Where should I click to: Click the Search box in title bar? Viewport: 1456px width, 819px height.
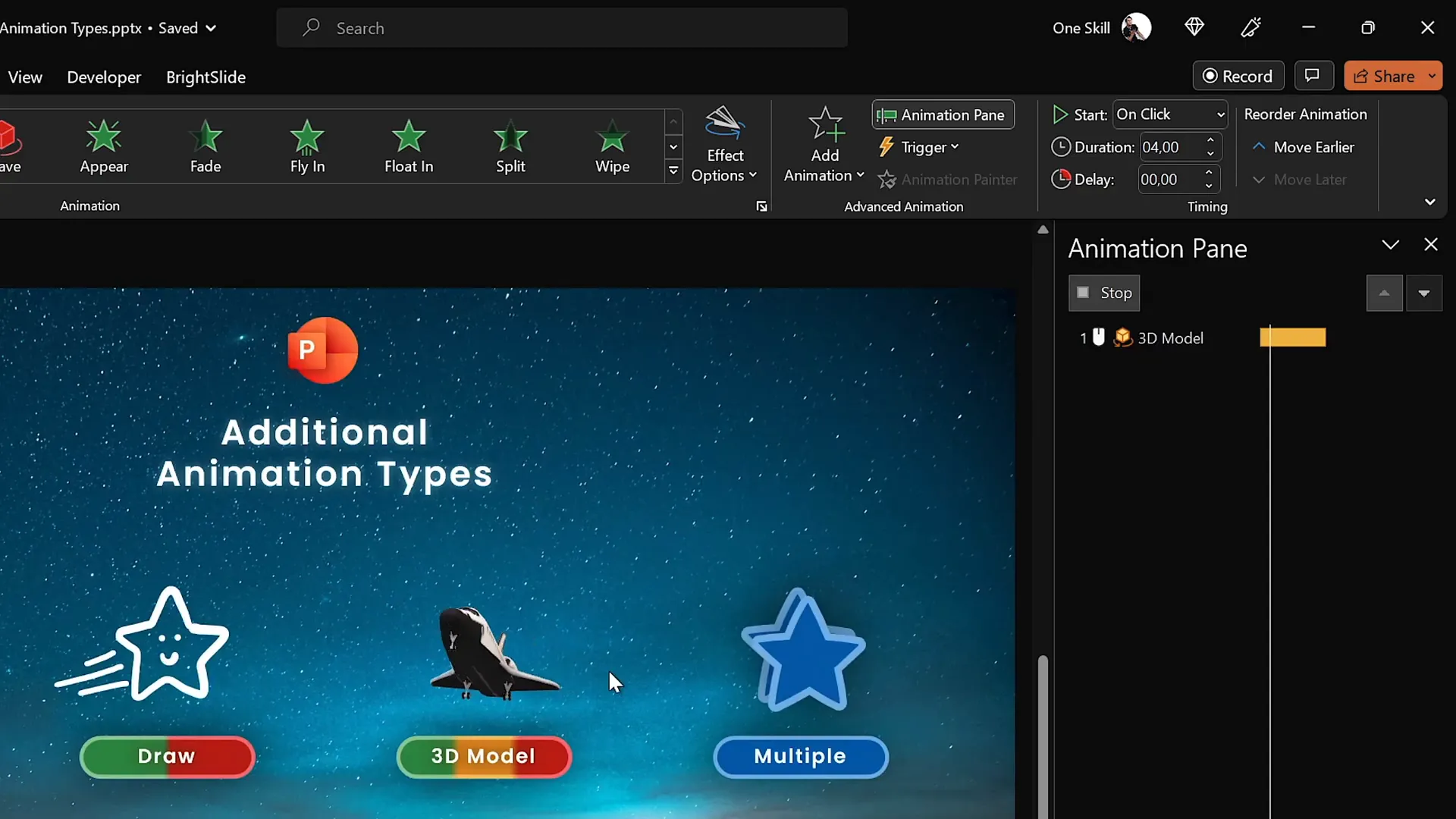[561, 28]
